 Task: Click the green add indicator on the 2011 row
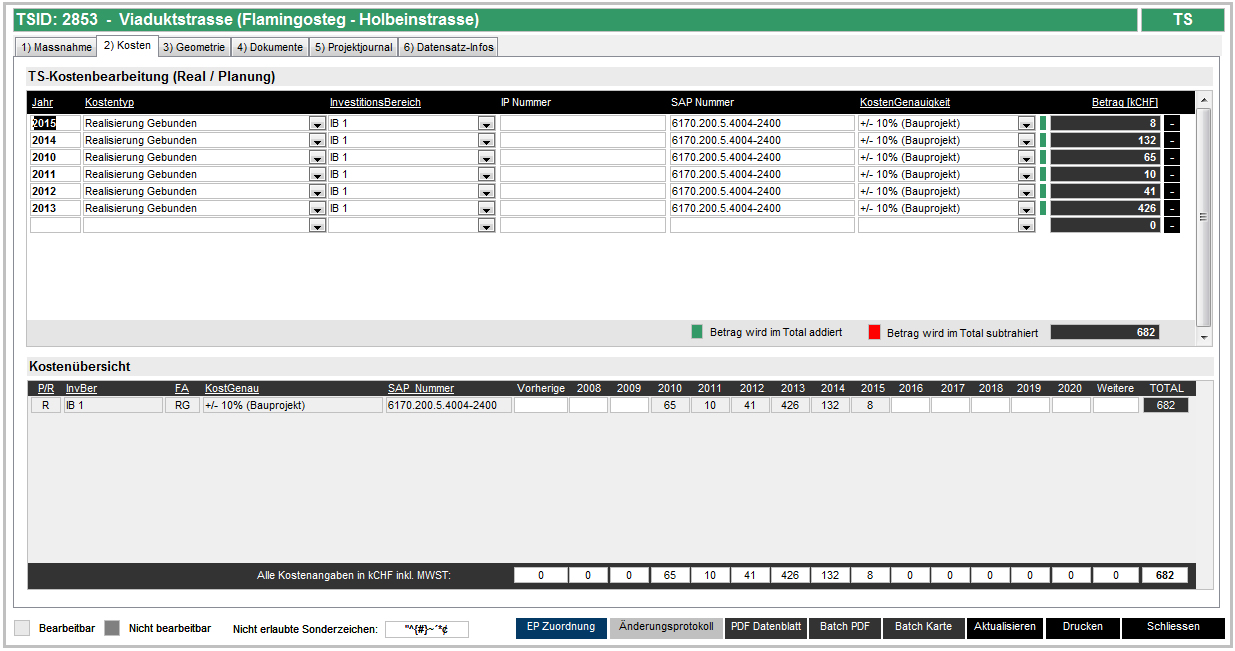(1043, 174)
